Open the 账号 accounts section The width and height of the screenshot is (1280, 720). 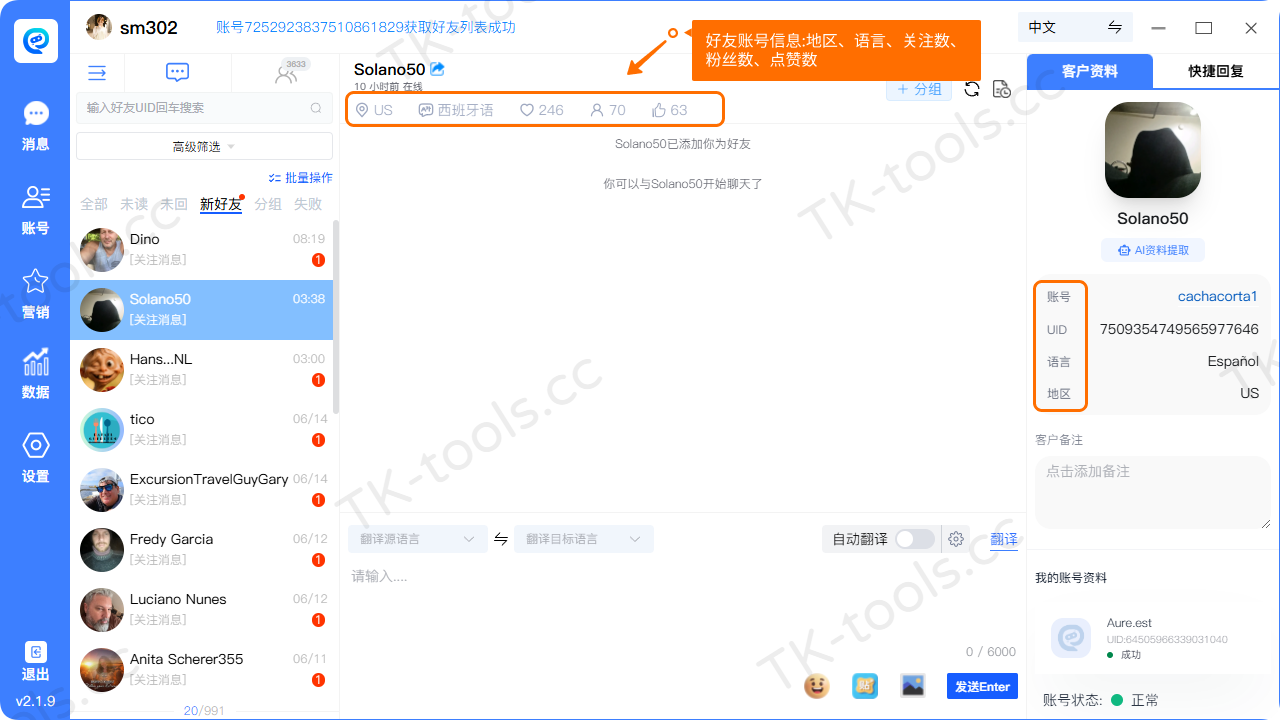[35, 210]
